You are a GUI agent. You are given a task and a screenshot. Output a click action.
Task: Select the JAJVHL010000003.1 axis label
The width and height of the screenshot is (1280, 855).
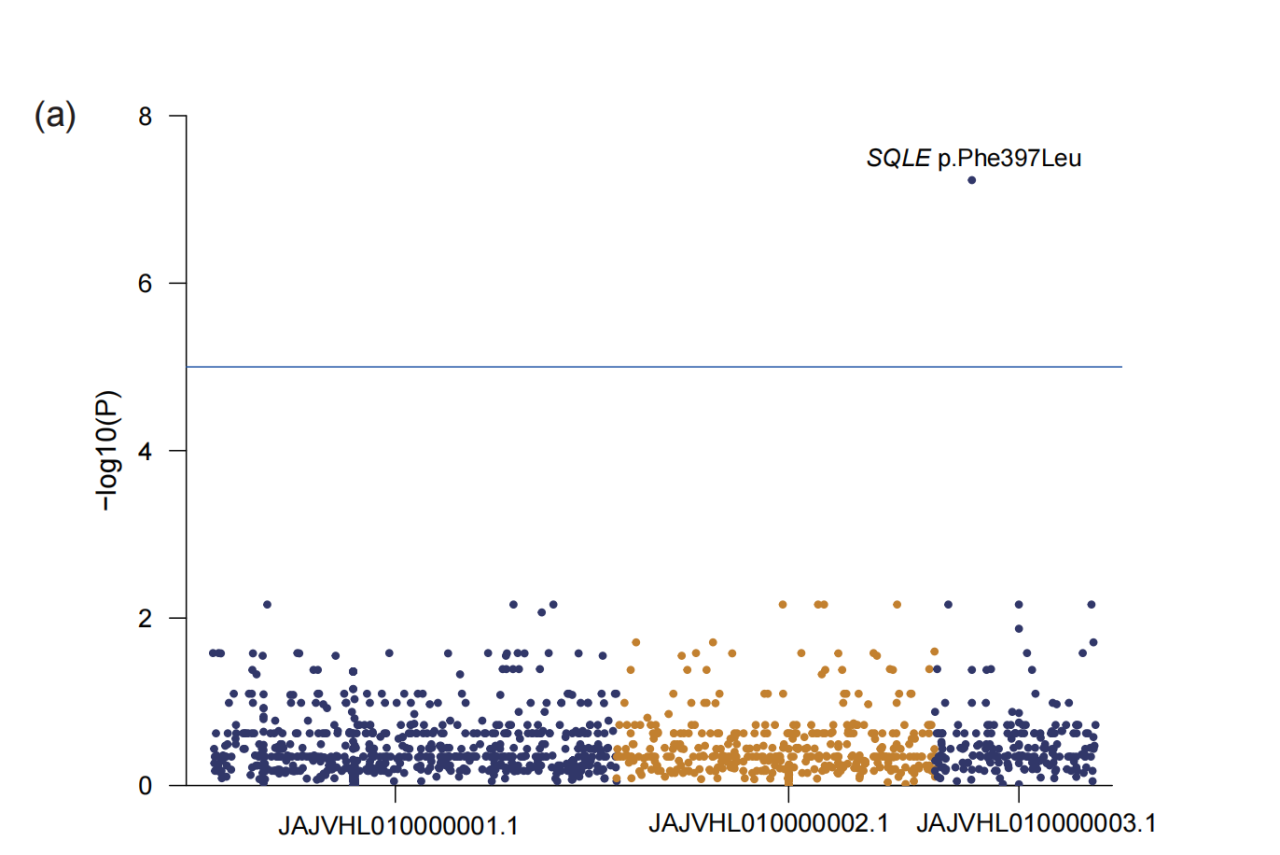pyautogui.click(x=1036, y=824)
